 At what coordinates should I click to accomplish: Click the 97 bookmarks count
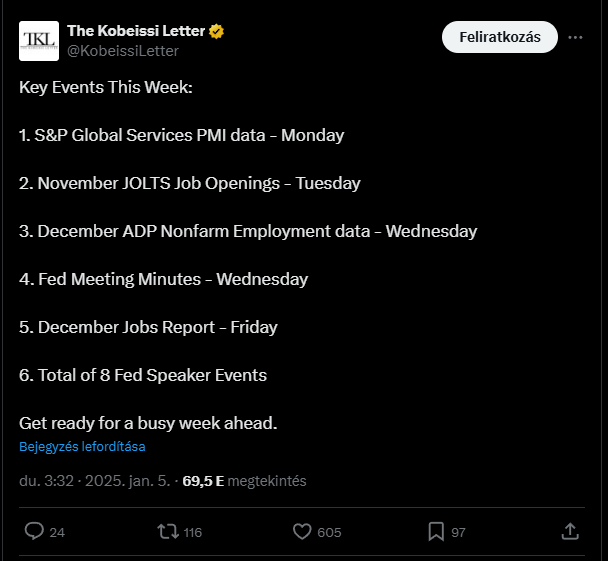458,533
